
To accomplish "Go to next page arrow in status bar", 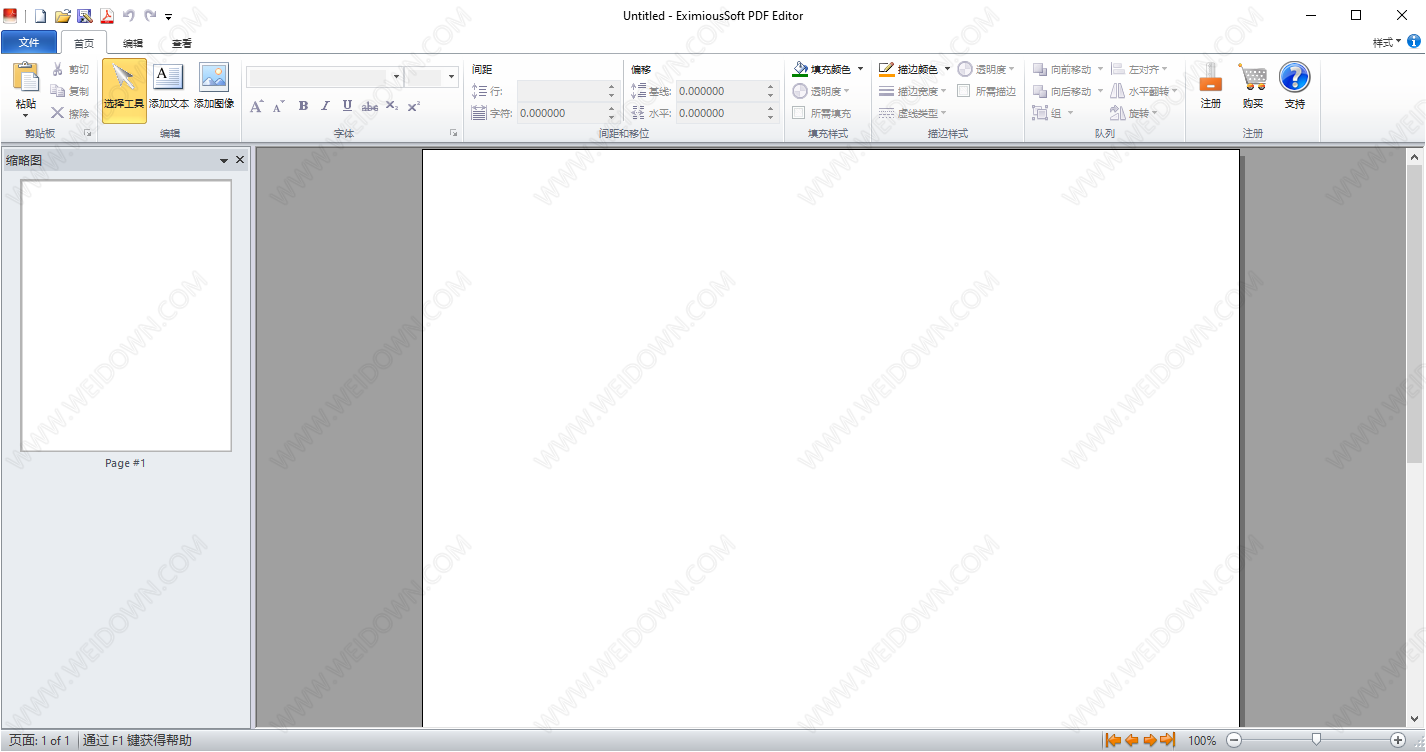I will (1150, 740).
